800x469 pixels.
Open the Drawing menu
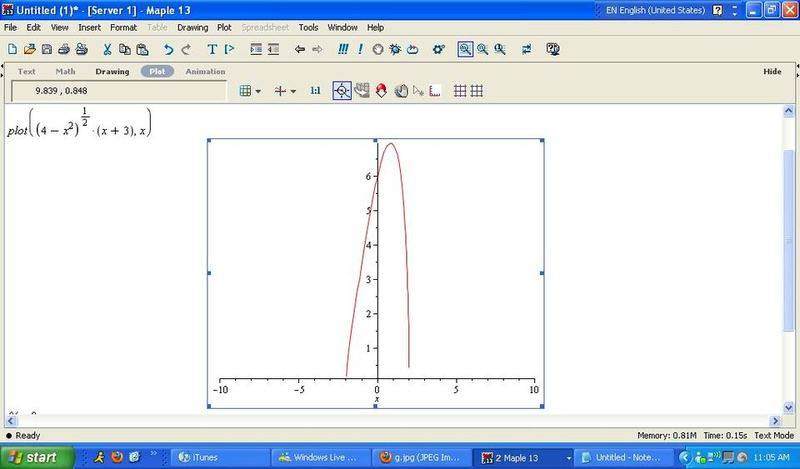pyautogui.click(x=192, y=28)
